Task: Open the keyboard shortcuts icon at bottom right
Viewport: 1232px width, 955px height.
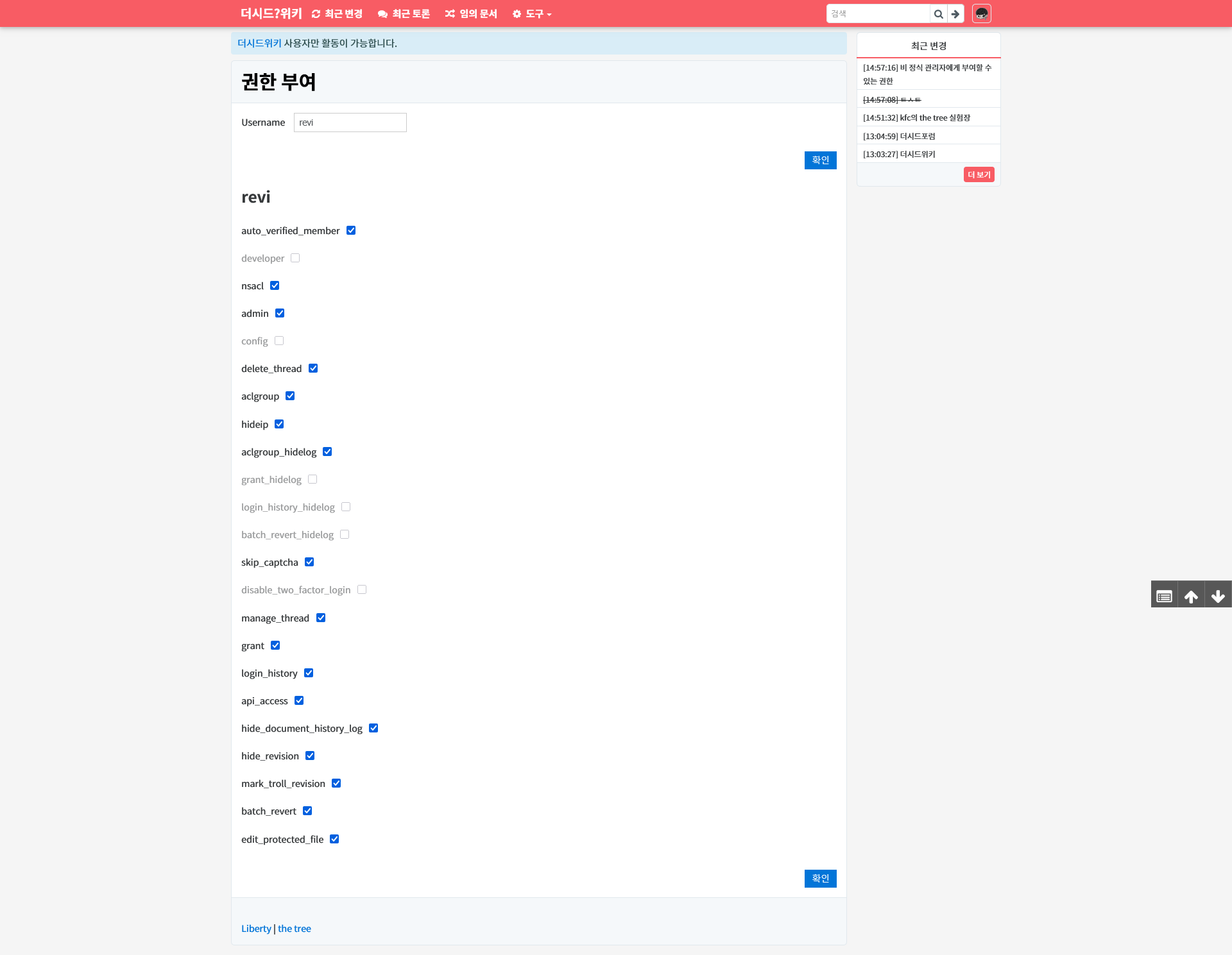Action: pyautogui.click(x=1165, y=595)
